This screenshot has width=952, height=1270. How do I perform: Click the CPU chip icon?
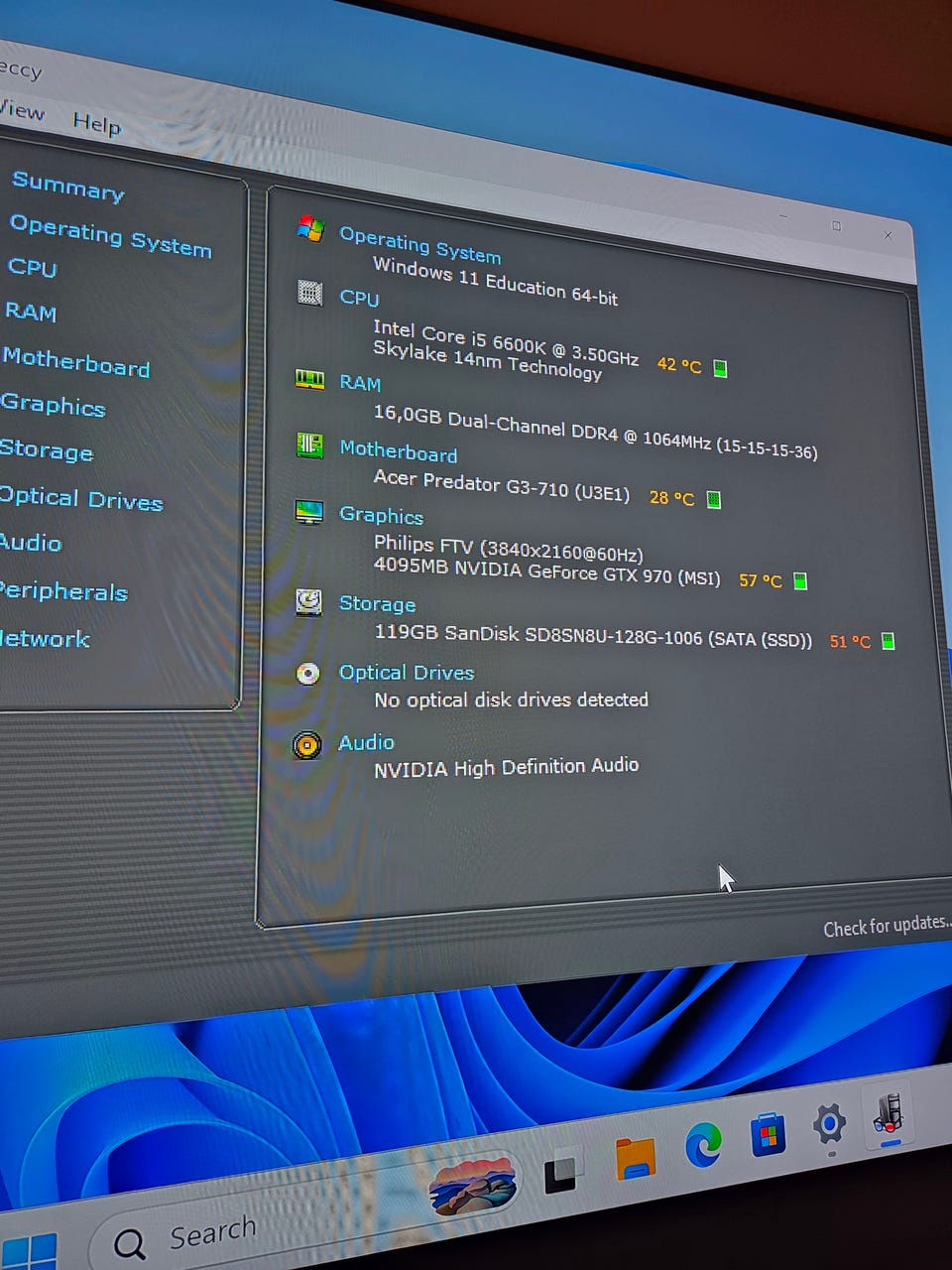pos(310,293)
